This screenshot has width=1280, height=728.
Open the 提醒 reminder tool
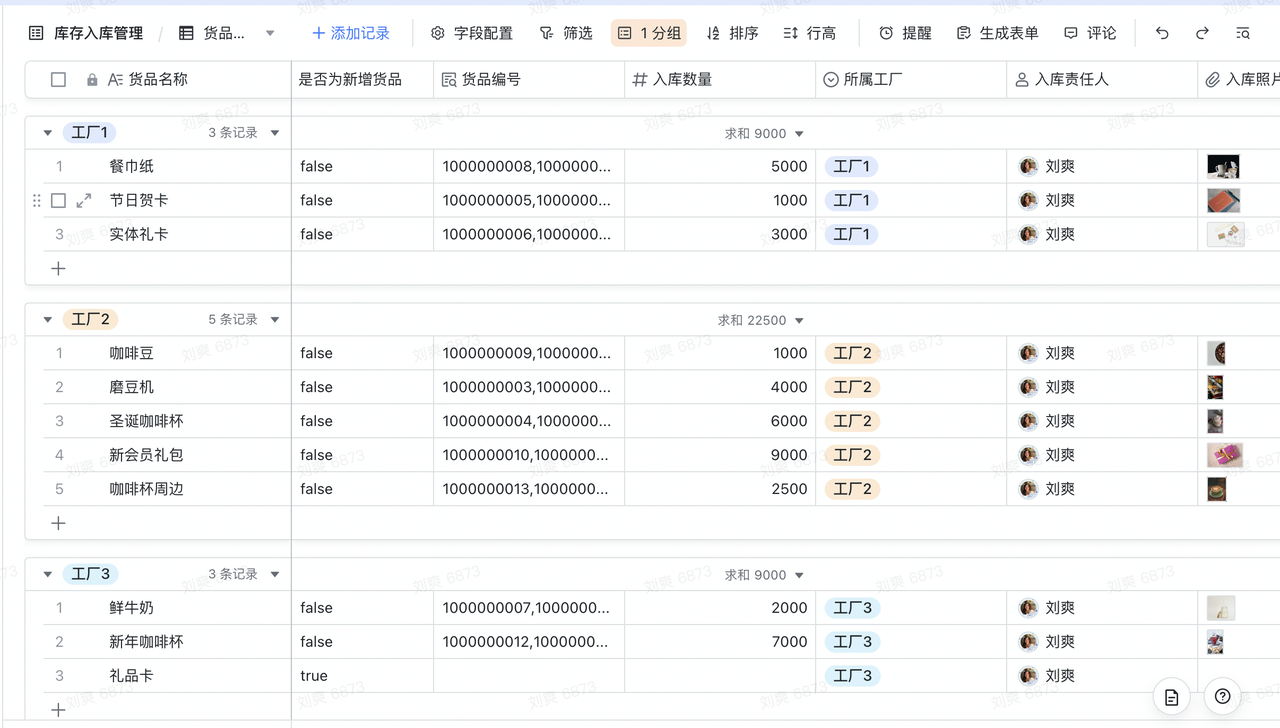[x=905, y=33]
